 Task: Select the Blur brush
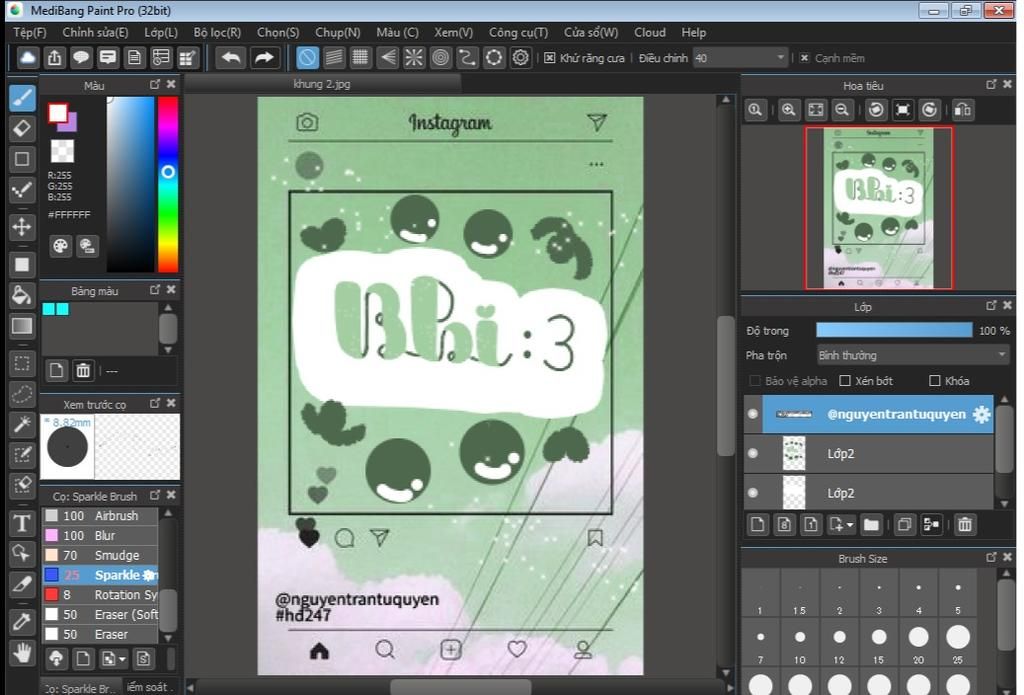(x=101, y=536)
